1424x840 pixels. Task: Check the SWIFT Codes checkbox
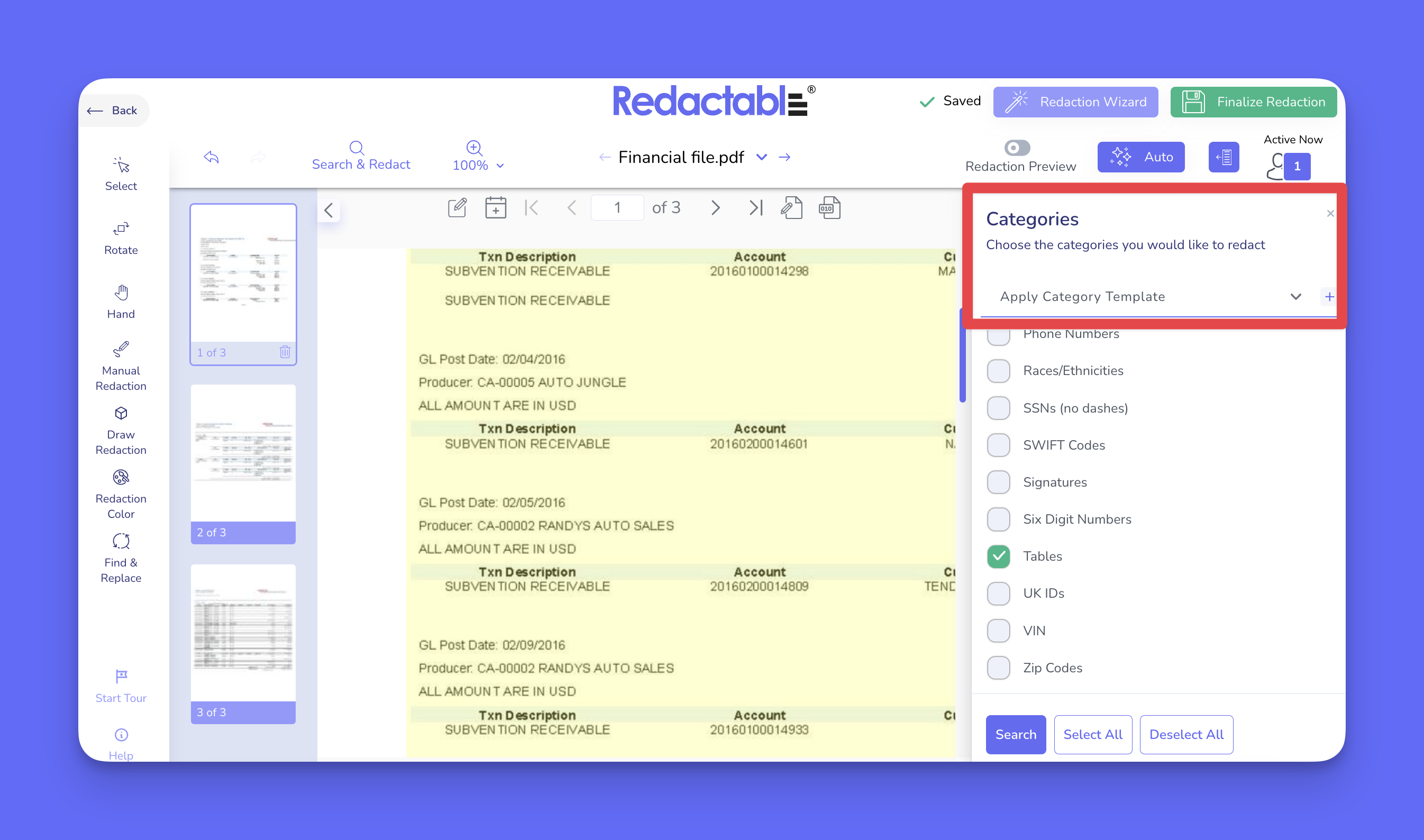(x=998, y=445)
